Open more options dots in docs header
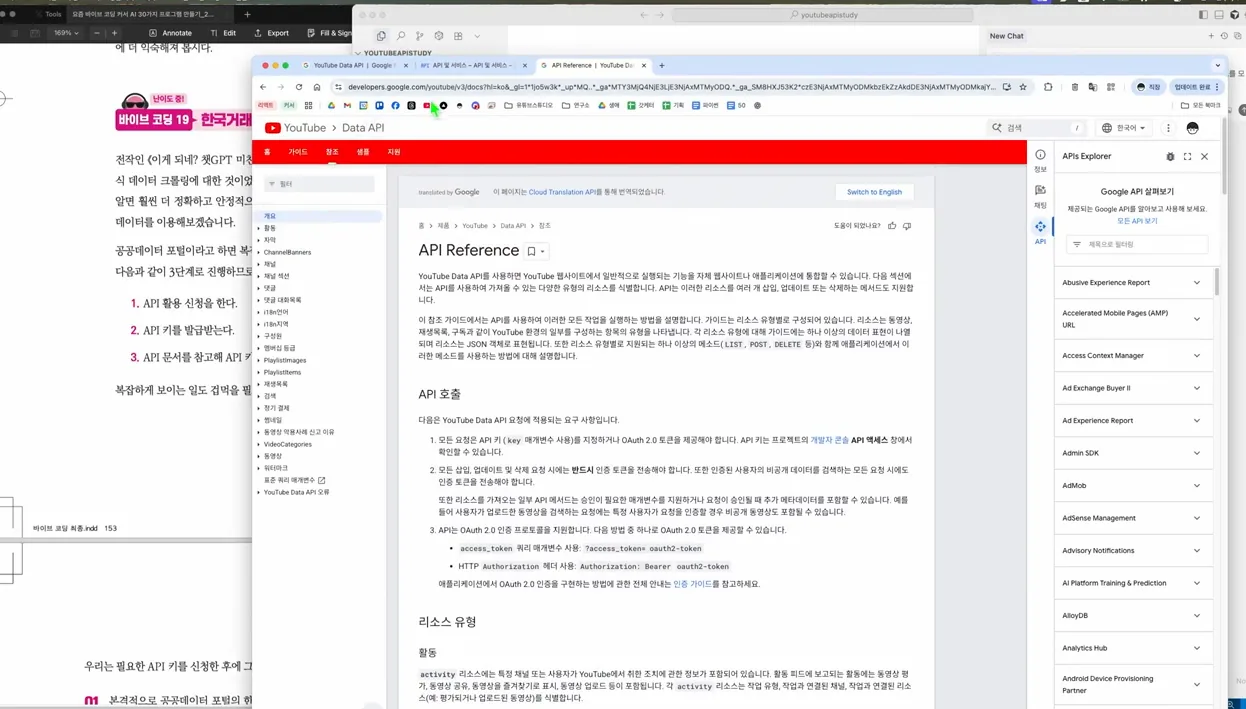 pos(1168,128)
